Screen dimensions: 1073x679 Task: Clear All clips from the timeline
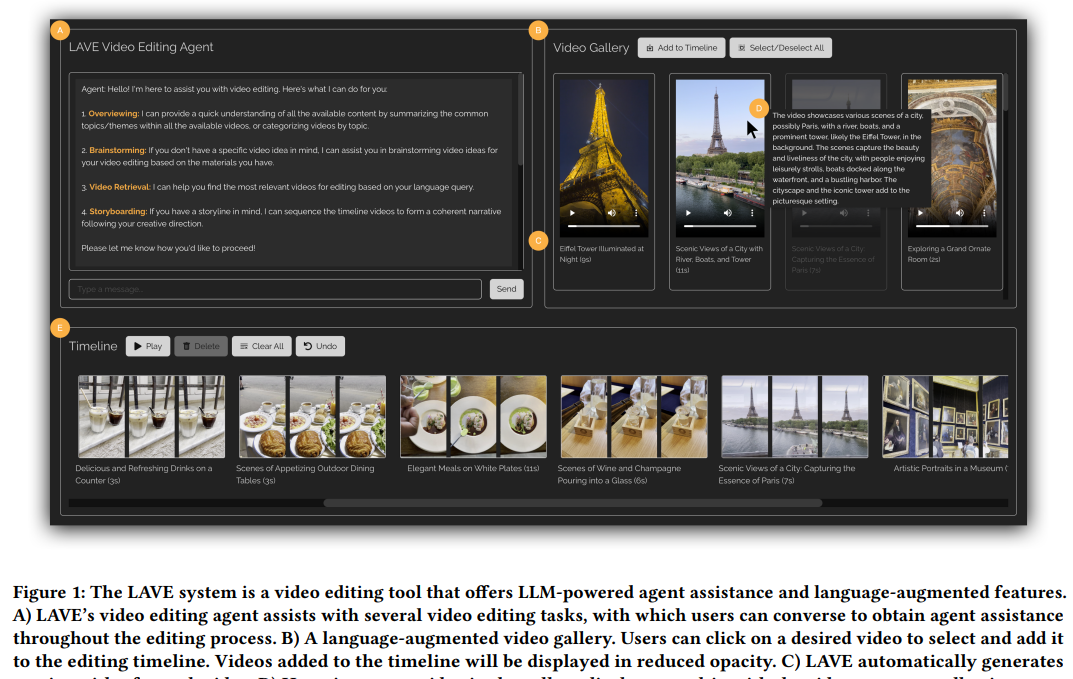262,346
